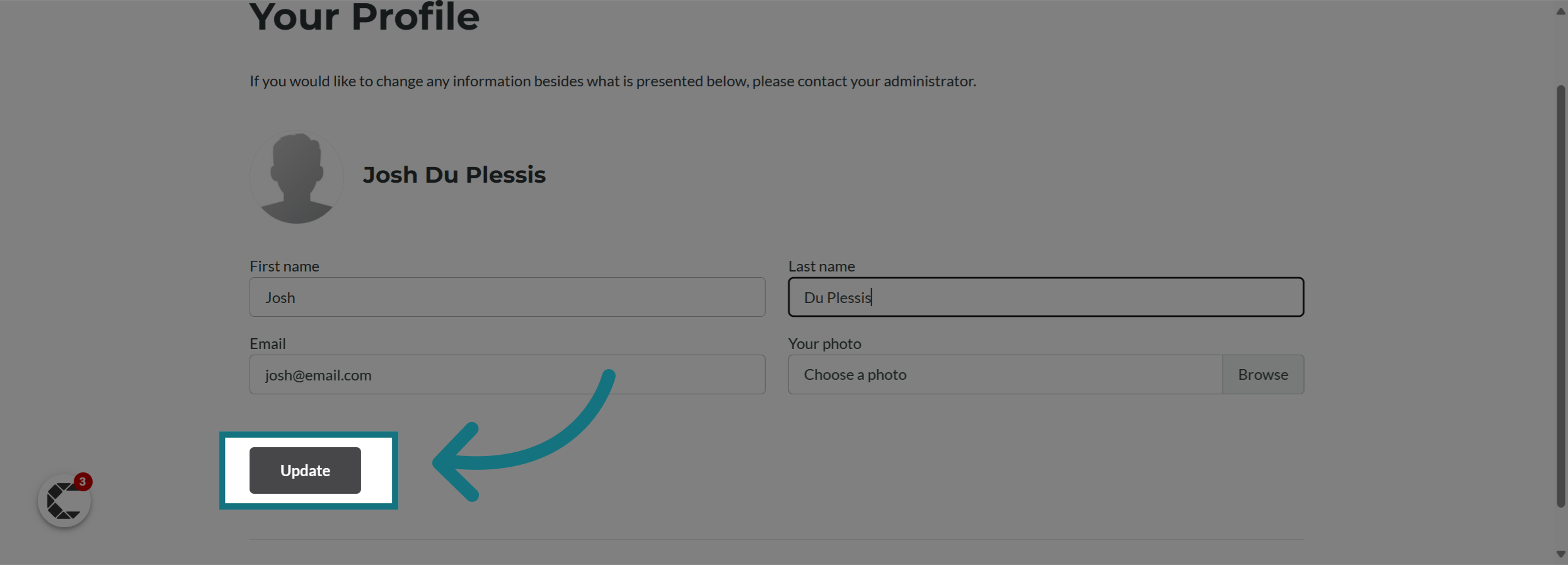This screenshot has height=565, width=1568.
Task: Click the red notification badge showing 3
Action: click(83, 482)
